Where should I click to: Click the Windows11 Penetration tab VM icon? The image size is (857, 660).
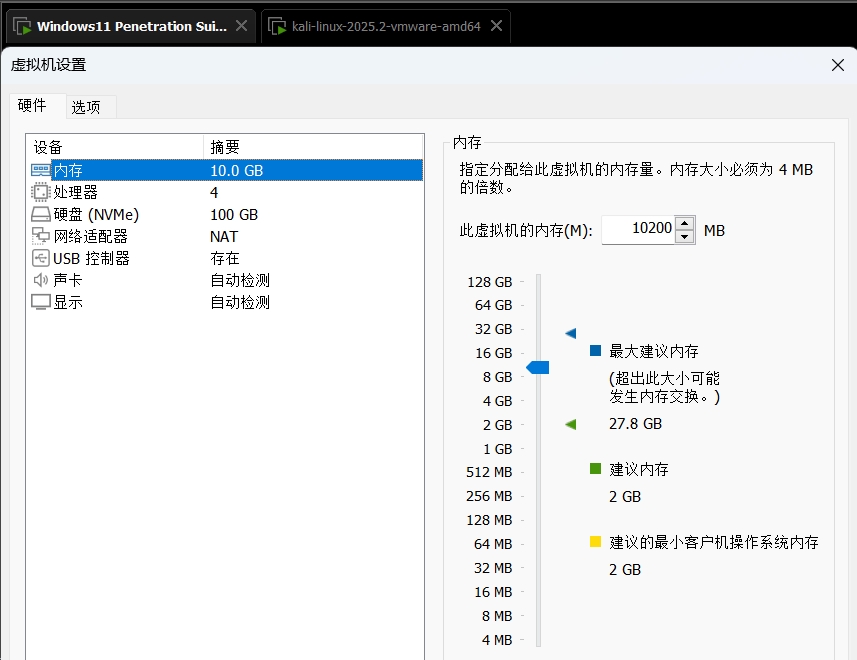pos(22,26)
